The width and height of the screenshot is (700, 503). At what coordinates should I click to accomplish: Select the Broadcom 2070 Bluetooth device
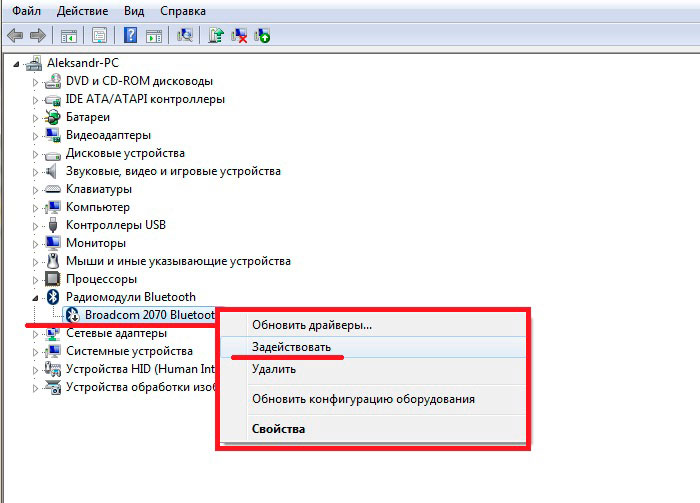point(149,315)
